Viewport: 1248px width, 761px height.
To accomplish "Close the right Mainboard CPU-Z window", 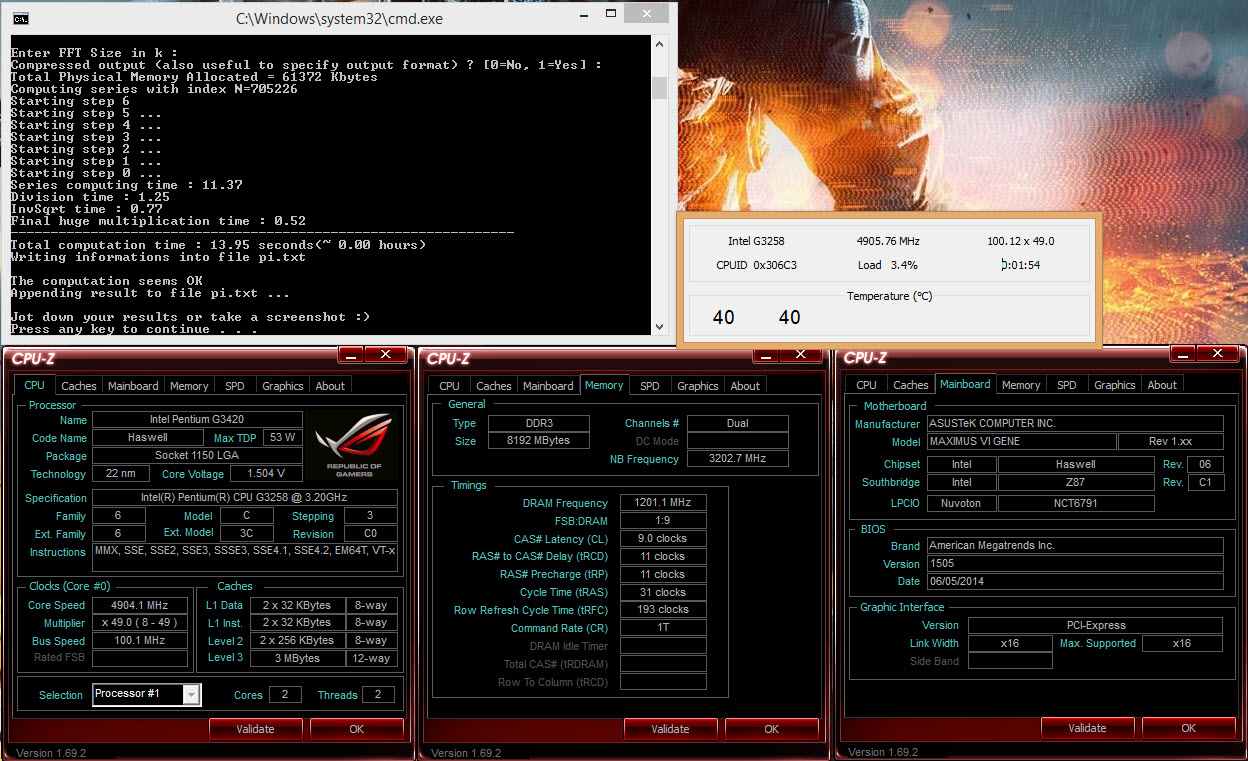I will (1217, 354).
